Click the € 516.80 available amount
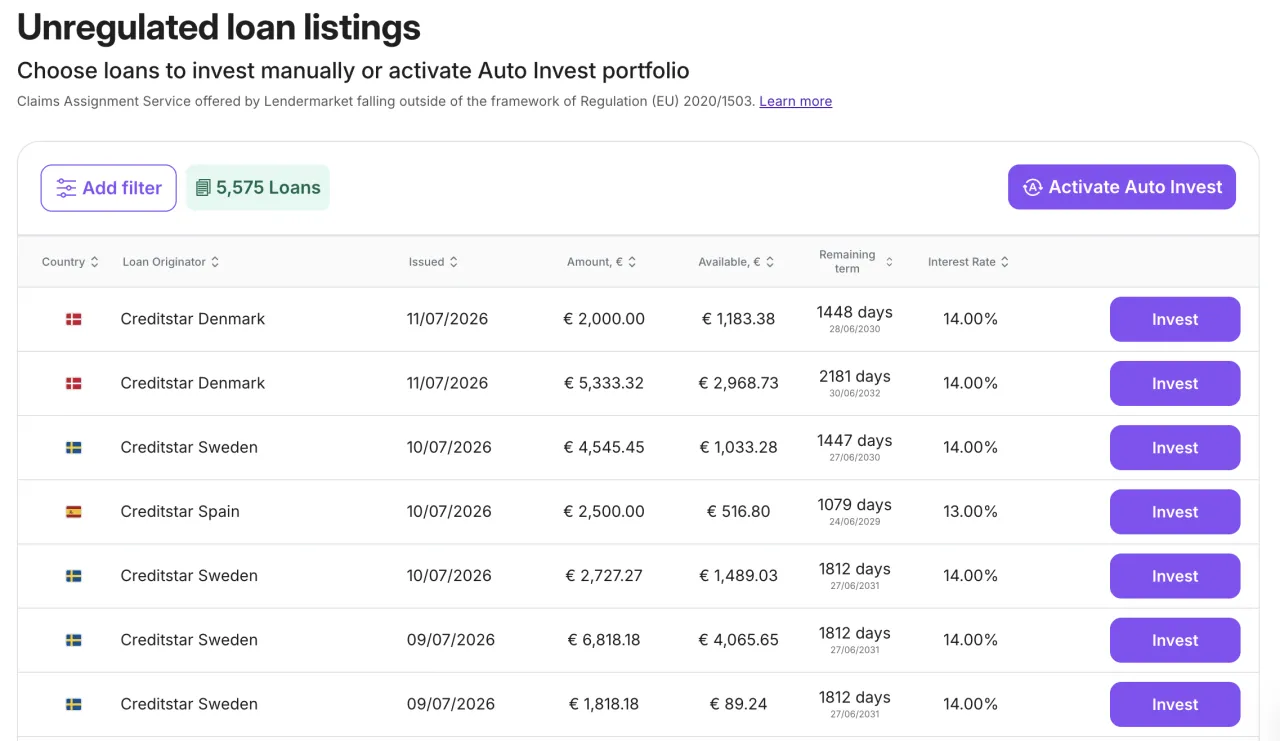The image size is (1280, 741). point(738,511)
